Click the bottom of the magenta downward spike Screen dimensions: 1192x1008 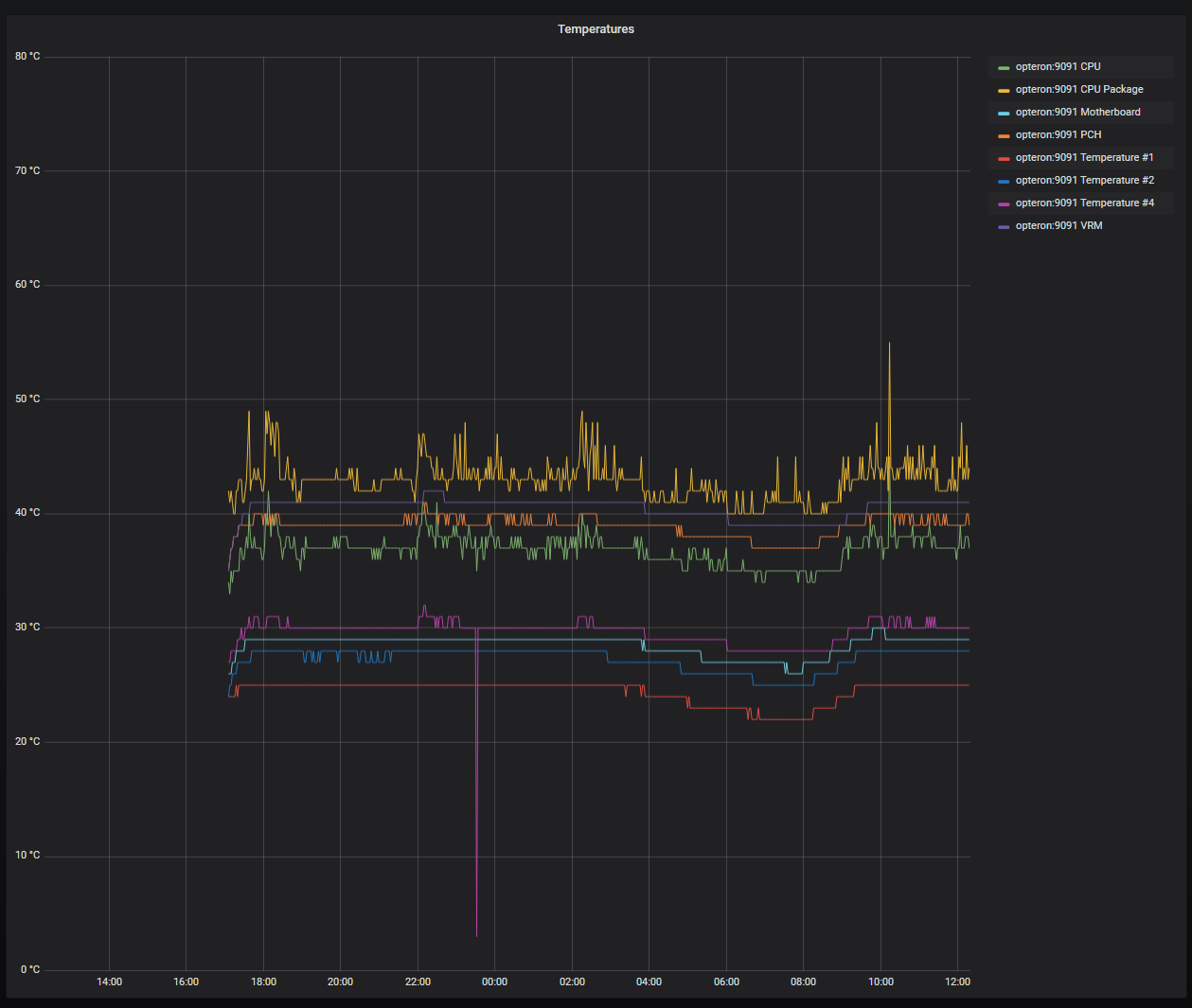click(x=476, y=934)
